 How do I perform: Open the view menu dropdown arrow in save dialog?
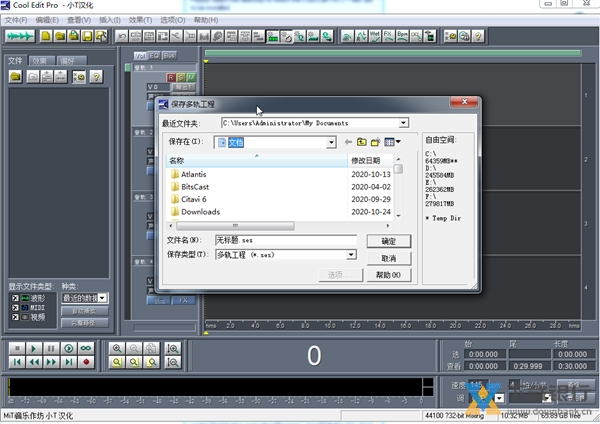(x=398, y=142)
